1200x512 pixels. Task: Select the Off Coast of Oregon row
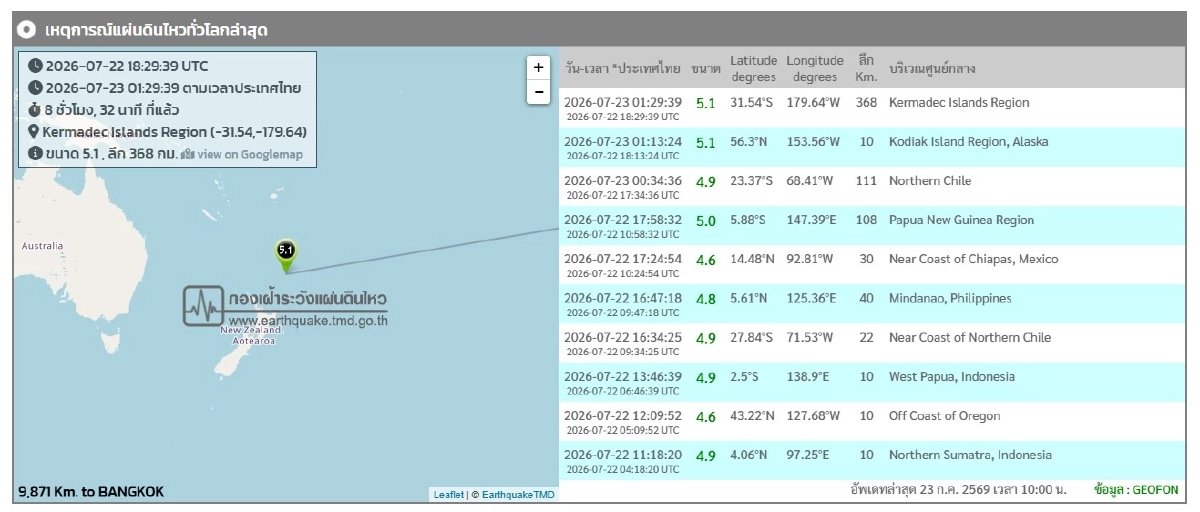[x=872, y=421]
